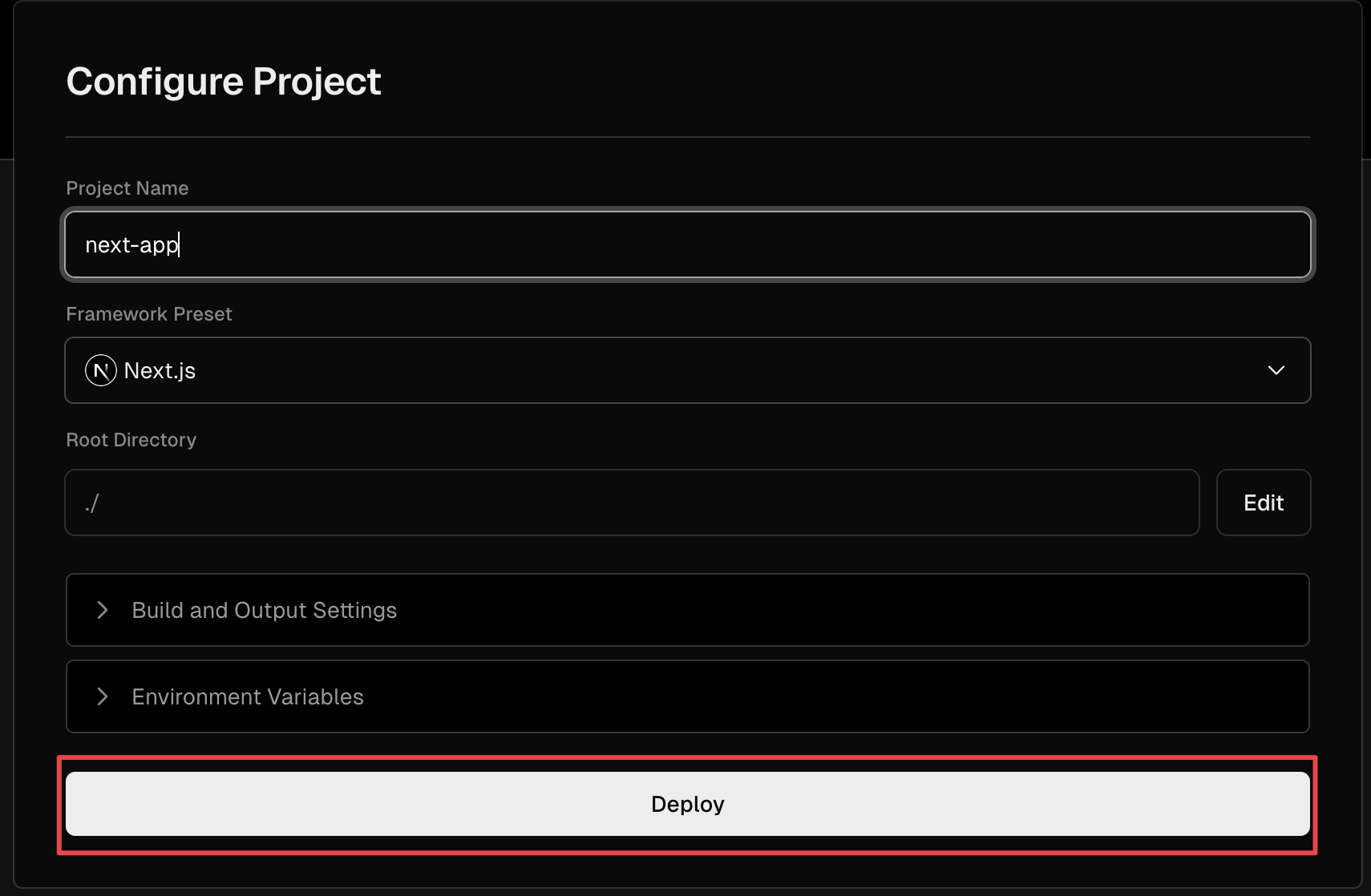Click the Configure Project heading
The image size is (1371, 896).
(224, 82)
